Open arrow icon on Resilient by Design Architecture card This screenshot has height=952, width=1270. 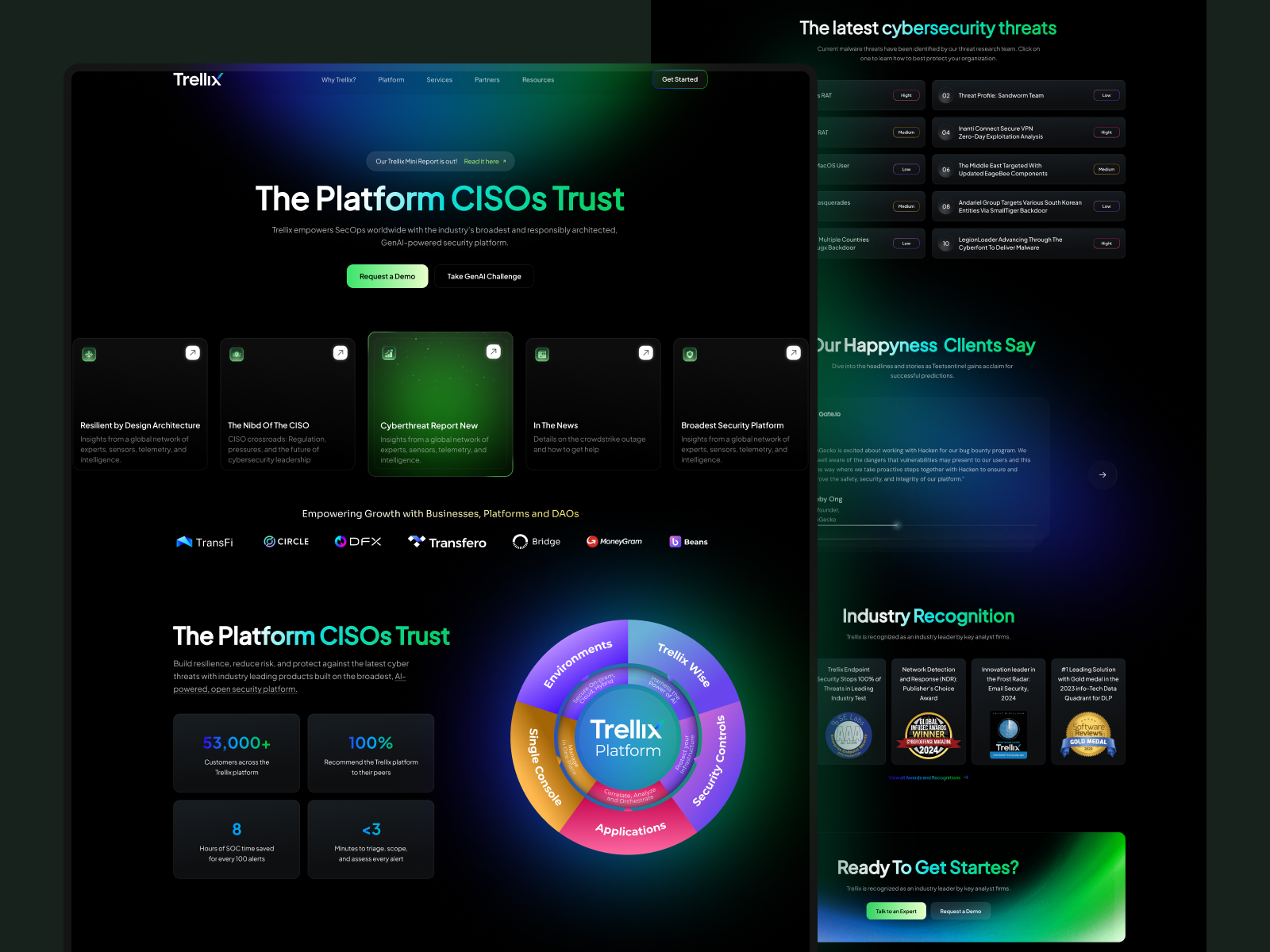coord(193,353)
